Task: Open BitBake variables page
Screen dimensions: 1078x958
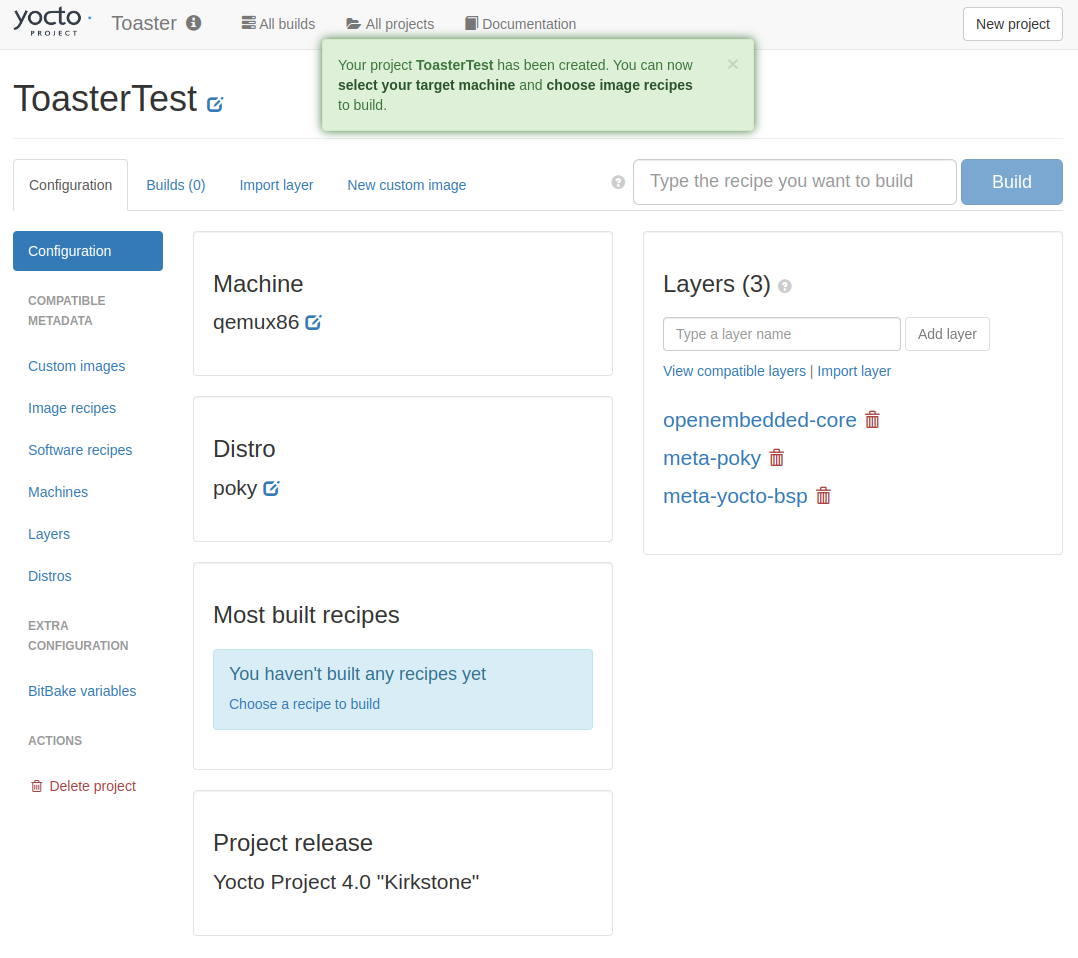Action: 82,690
